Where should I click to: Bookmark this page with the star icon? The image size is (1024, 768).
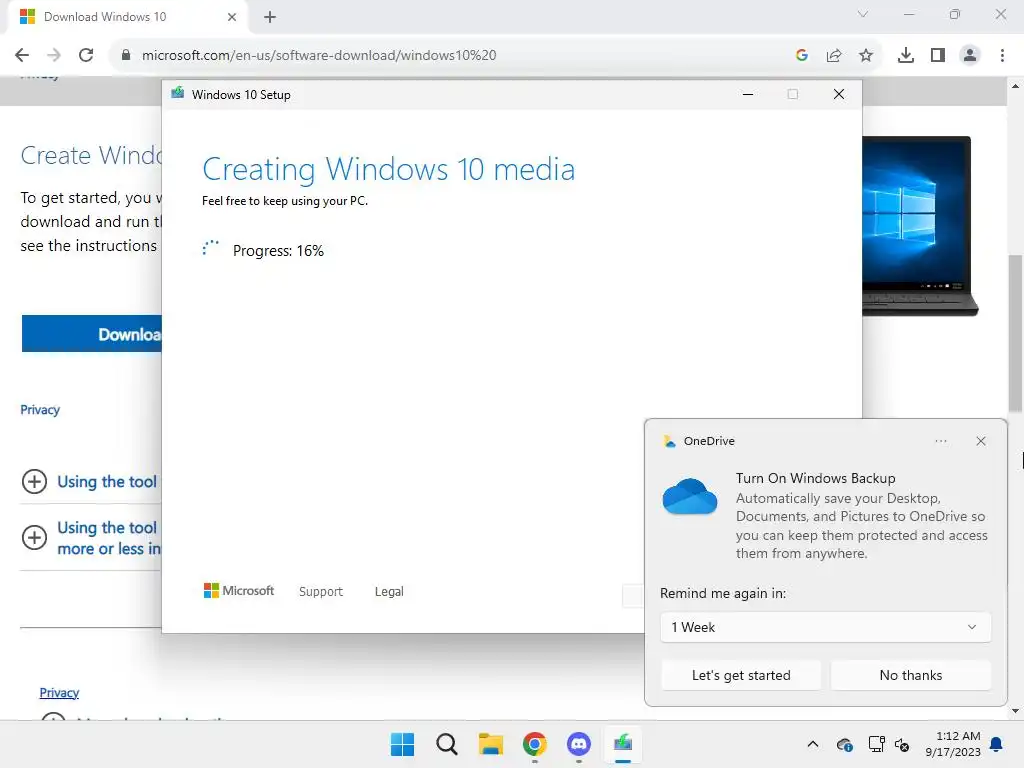(x=866, y=56)
